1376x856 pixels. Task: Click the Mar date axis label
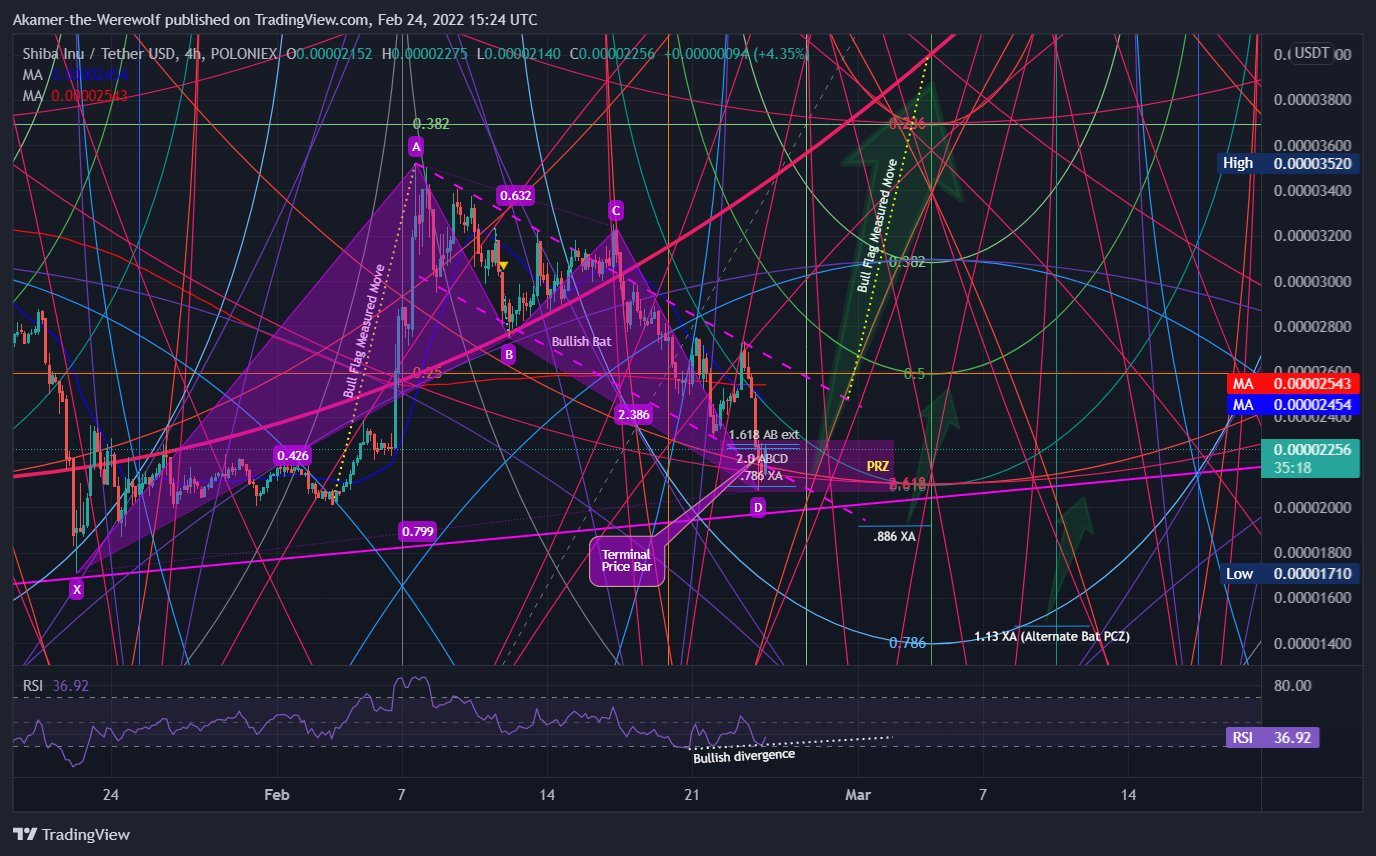[857, 795]
